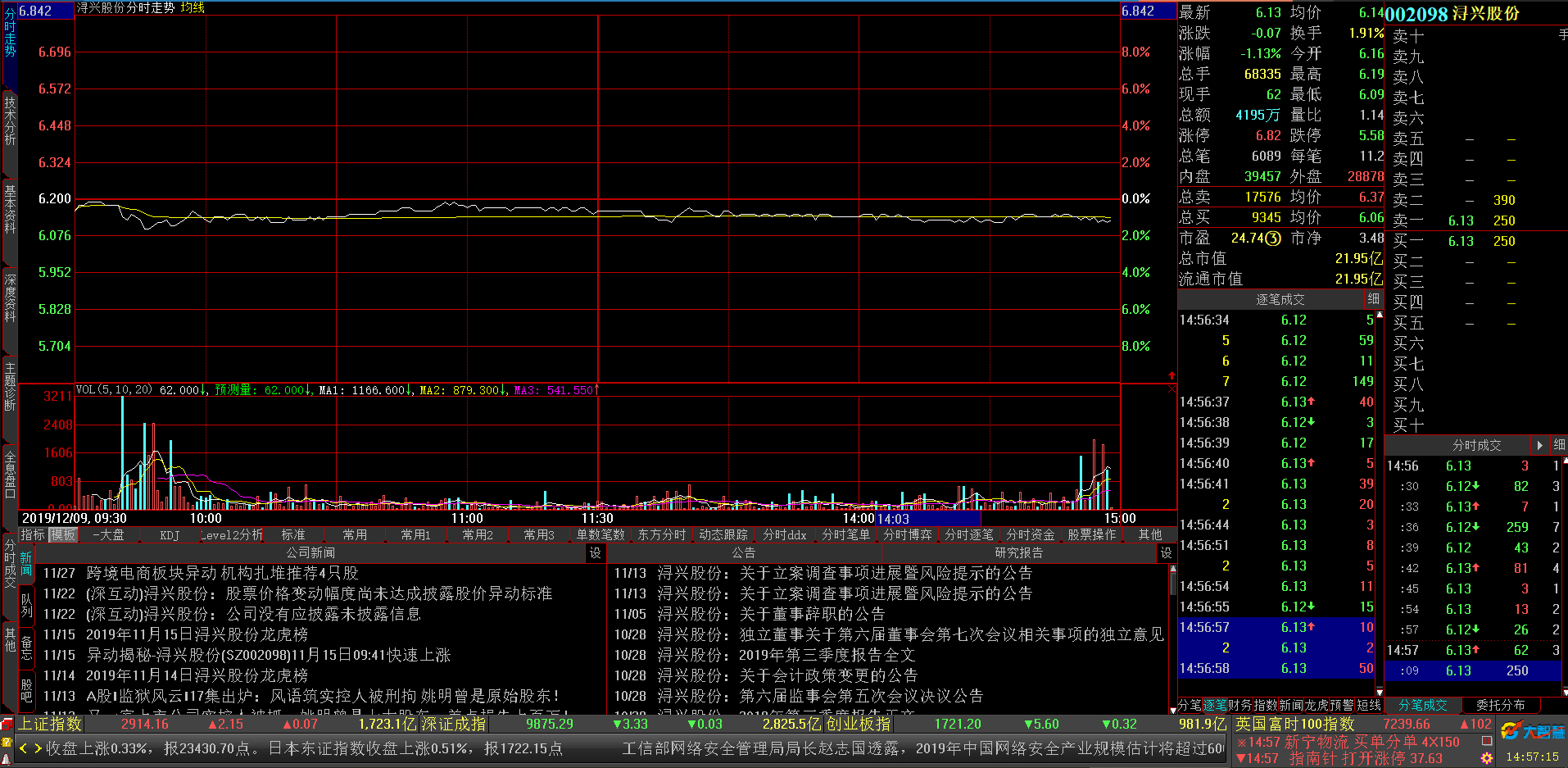This screenshot has height=768, width=1568.
Task: Open the red alert list icon
Action: [1487, 741]
